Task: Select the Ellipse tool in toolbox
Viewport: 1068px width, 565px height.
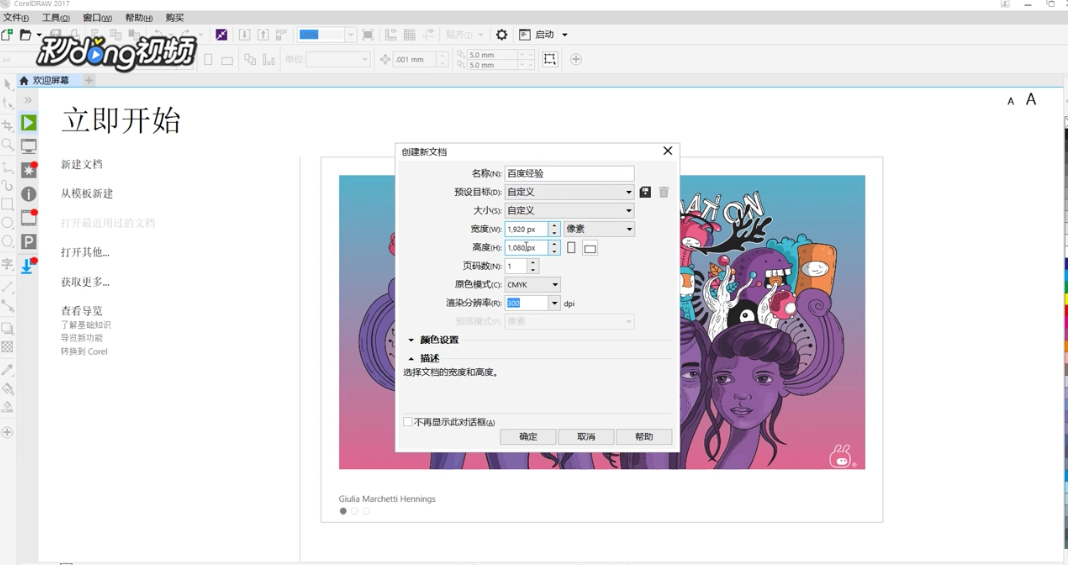Action: (7, 223)
